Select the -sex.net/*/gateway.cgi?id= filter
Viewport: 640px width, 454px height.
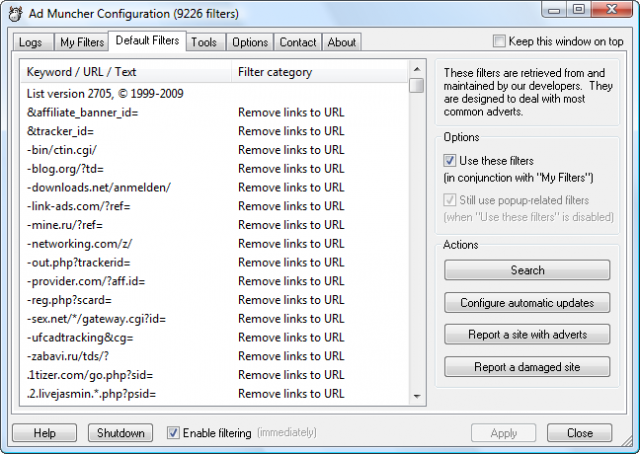point(214,319)
